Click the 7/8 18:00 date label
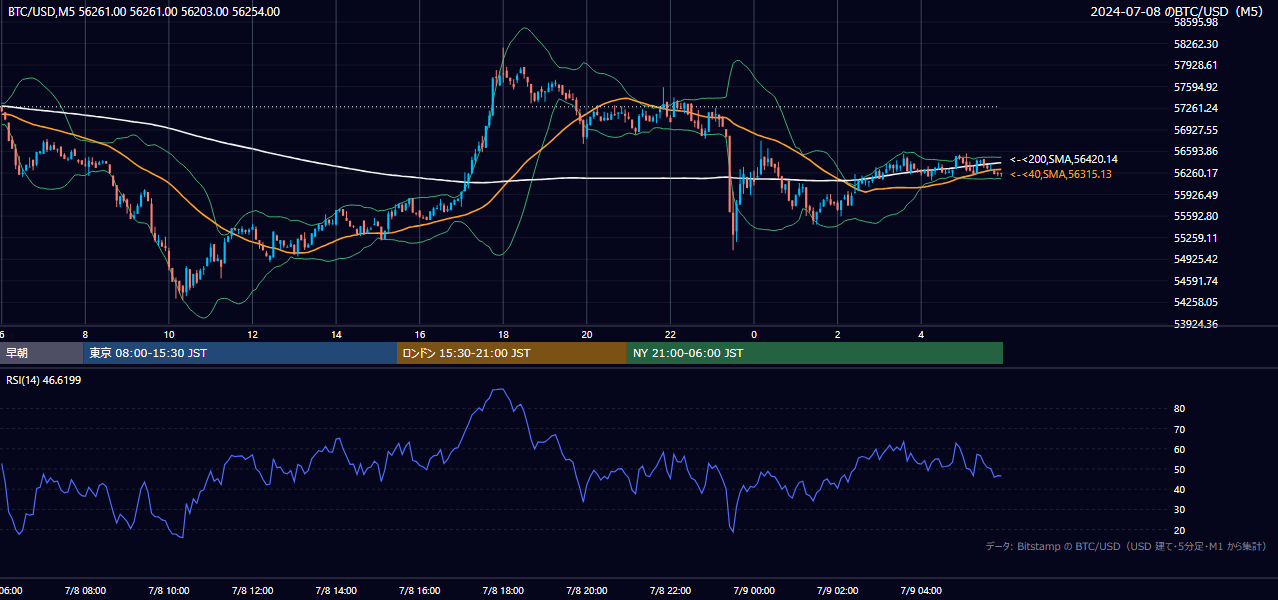Image resolution: width=1278 pixels, height=600 pixels. coord(503,591)
